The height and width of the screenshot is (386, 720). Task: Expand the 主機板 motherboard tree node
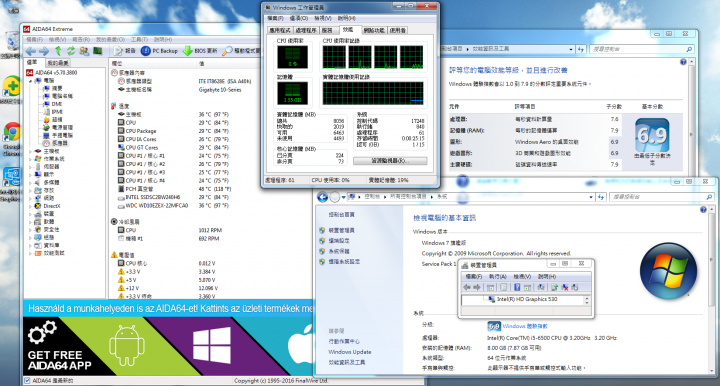pyautogui.click(x=31, y=151)
